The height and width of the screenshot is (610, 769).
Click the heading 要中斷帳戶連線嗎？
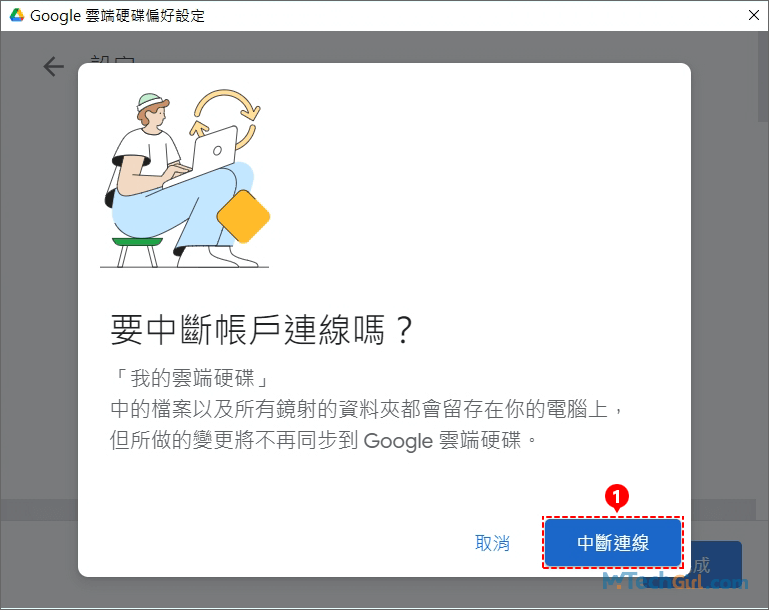point(262,330)
